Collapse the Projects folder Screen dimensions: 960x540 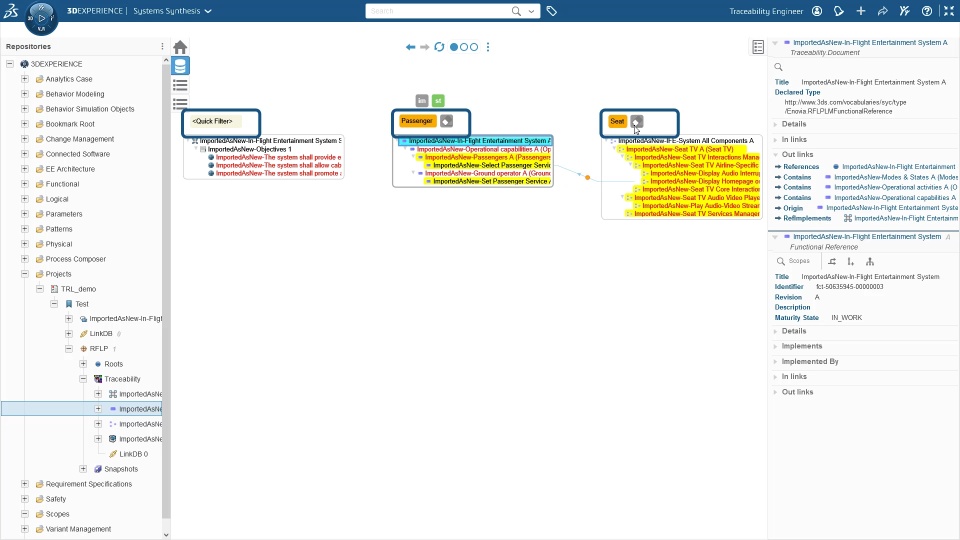coord(24,274)
